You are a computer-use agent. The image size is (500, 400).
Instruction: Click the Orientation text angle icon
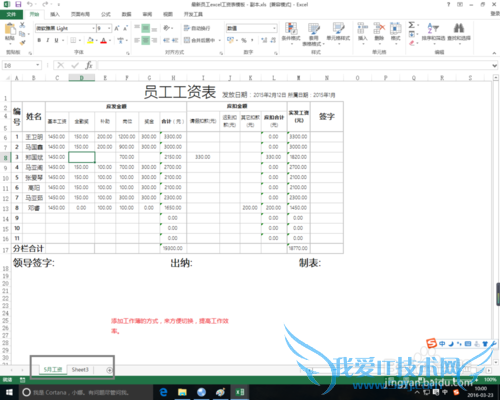tap(166, 28)
